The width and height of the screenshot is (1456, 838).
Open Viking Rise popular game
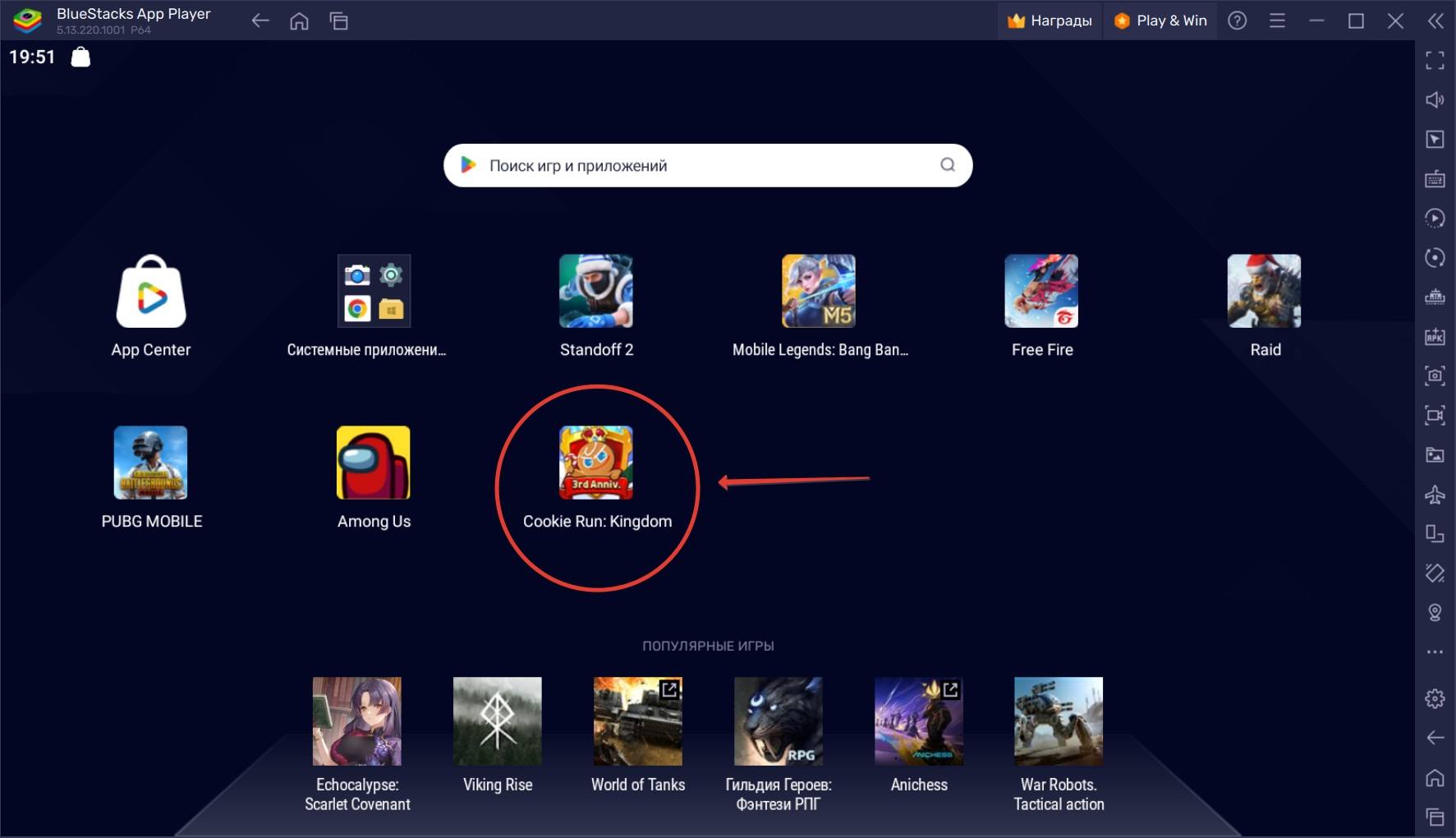pyautogui.click(x=498, y=721)
